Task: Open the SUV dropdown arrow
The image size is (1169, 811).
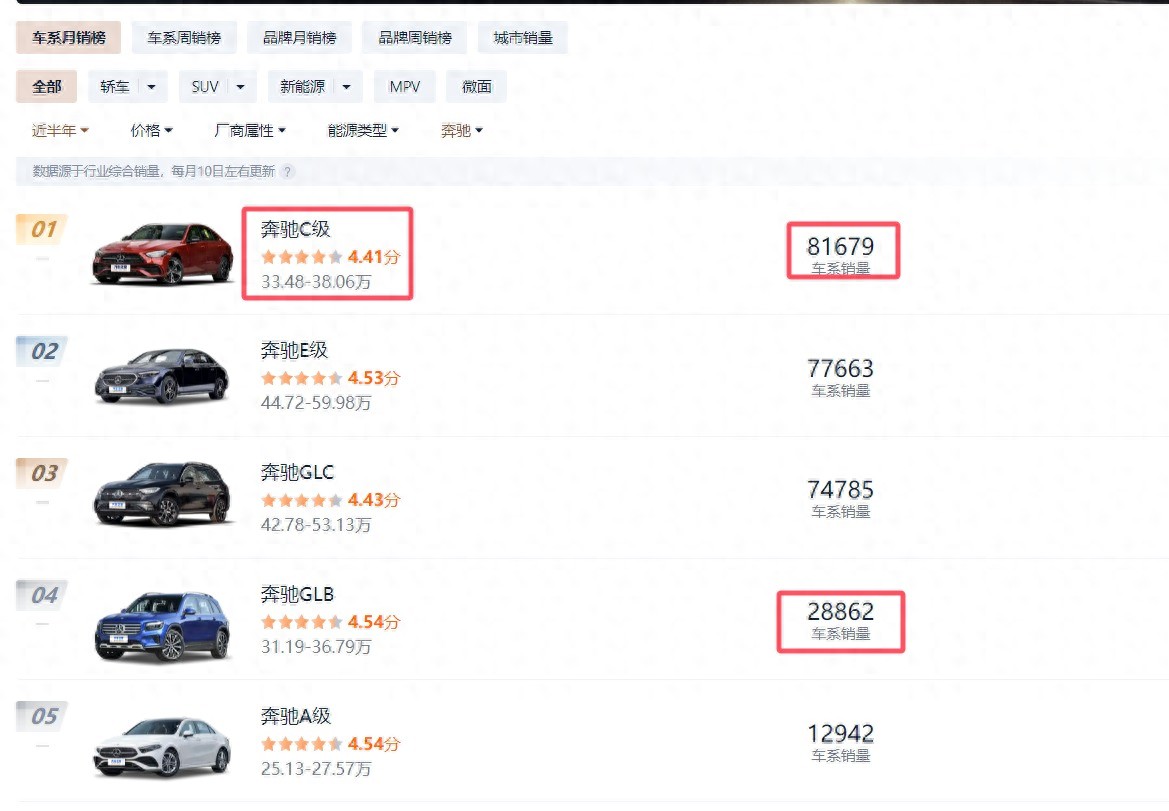Action: (240, 87)
